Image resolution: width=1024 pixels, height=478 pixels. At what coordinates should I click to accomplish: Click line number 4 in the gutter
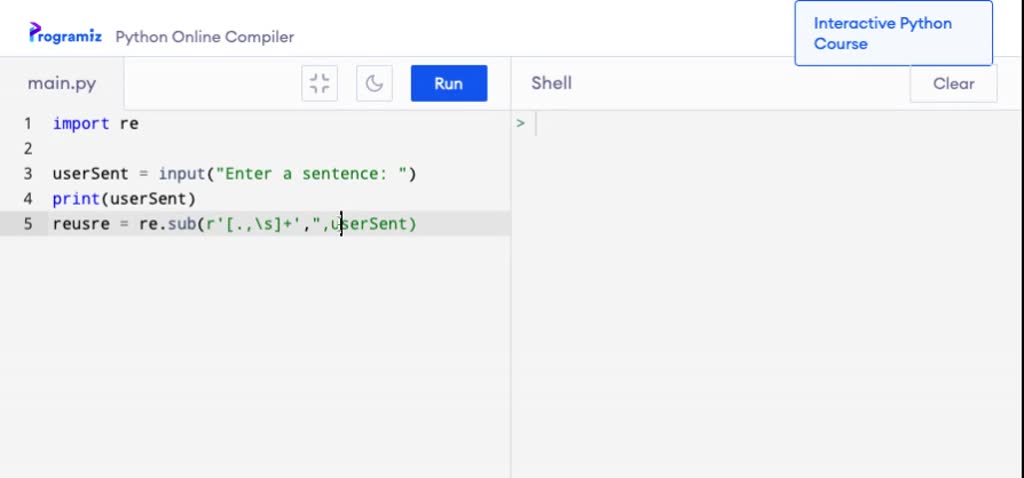[x=27, y=199]
